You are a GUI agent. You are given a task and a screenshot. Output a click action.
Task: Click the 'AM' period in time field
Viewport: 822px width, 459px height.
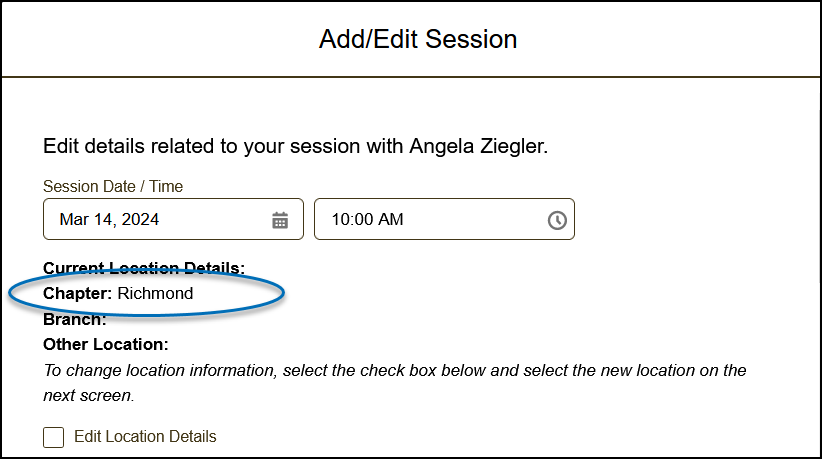[391, 220]
